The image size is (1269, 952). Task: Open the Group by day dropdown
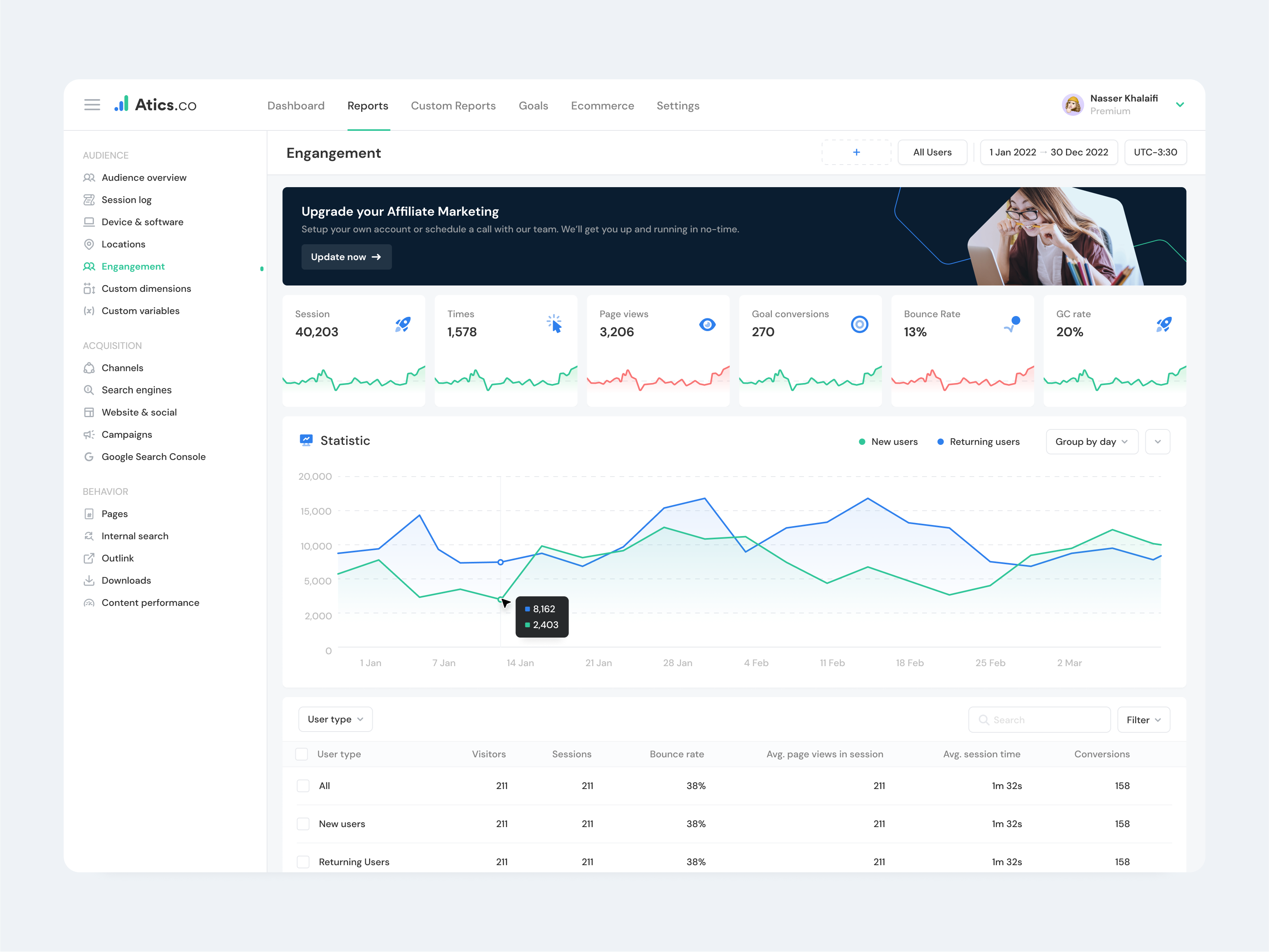click(x=1091, y=441)
